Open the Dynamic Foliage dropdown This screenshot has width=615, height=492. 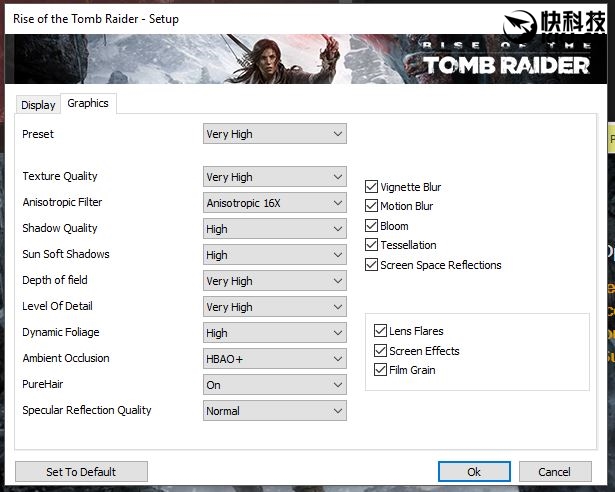tap(275, 333)
